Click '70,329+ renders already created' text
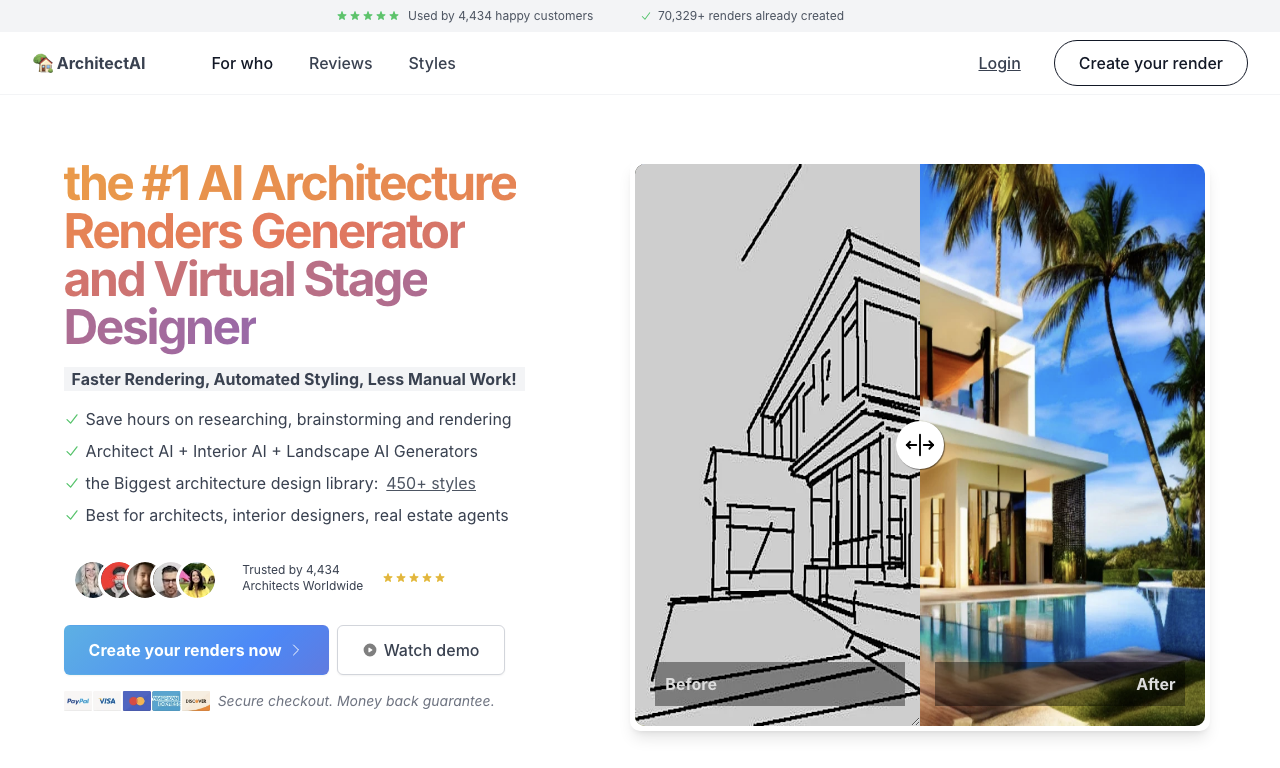1280x768 pixels. click(x=751, y=16)
